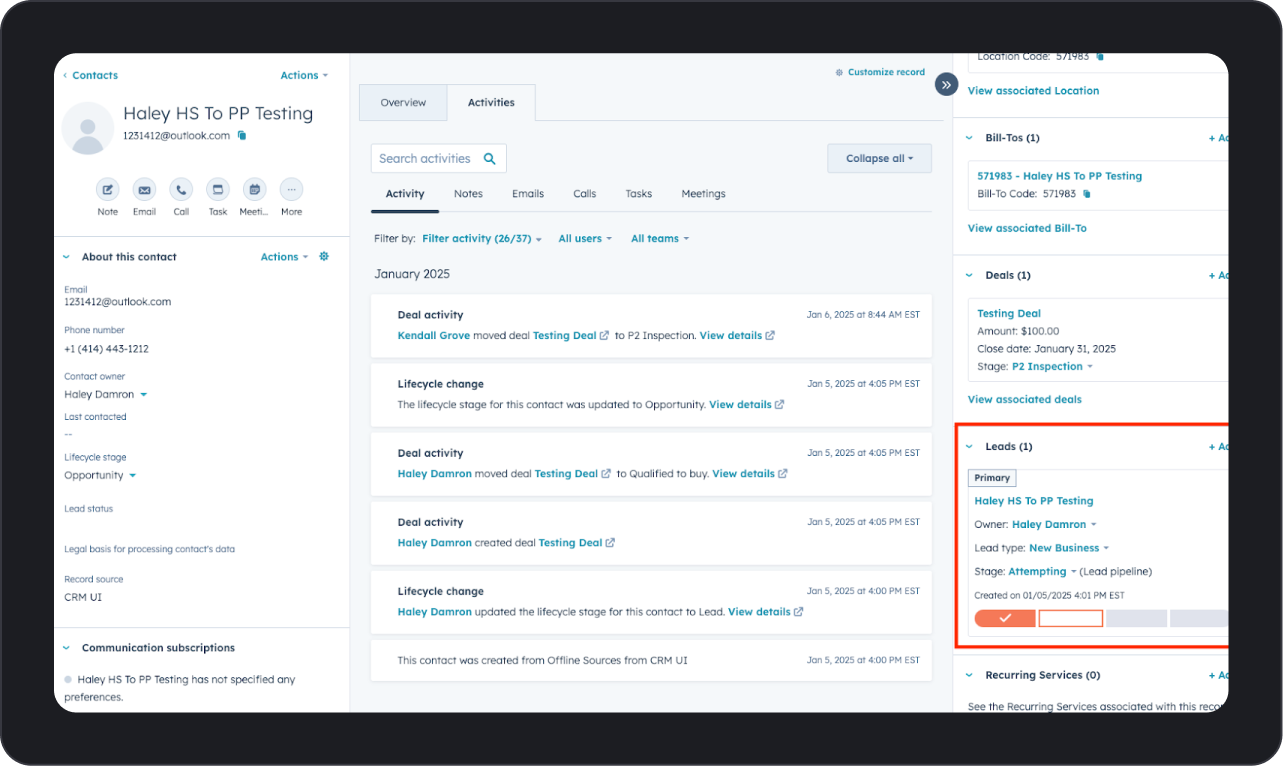This screenshot has height=766, width=1283.
Task: Open the Meetings calendar icon
Action: coord(254,189)
